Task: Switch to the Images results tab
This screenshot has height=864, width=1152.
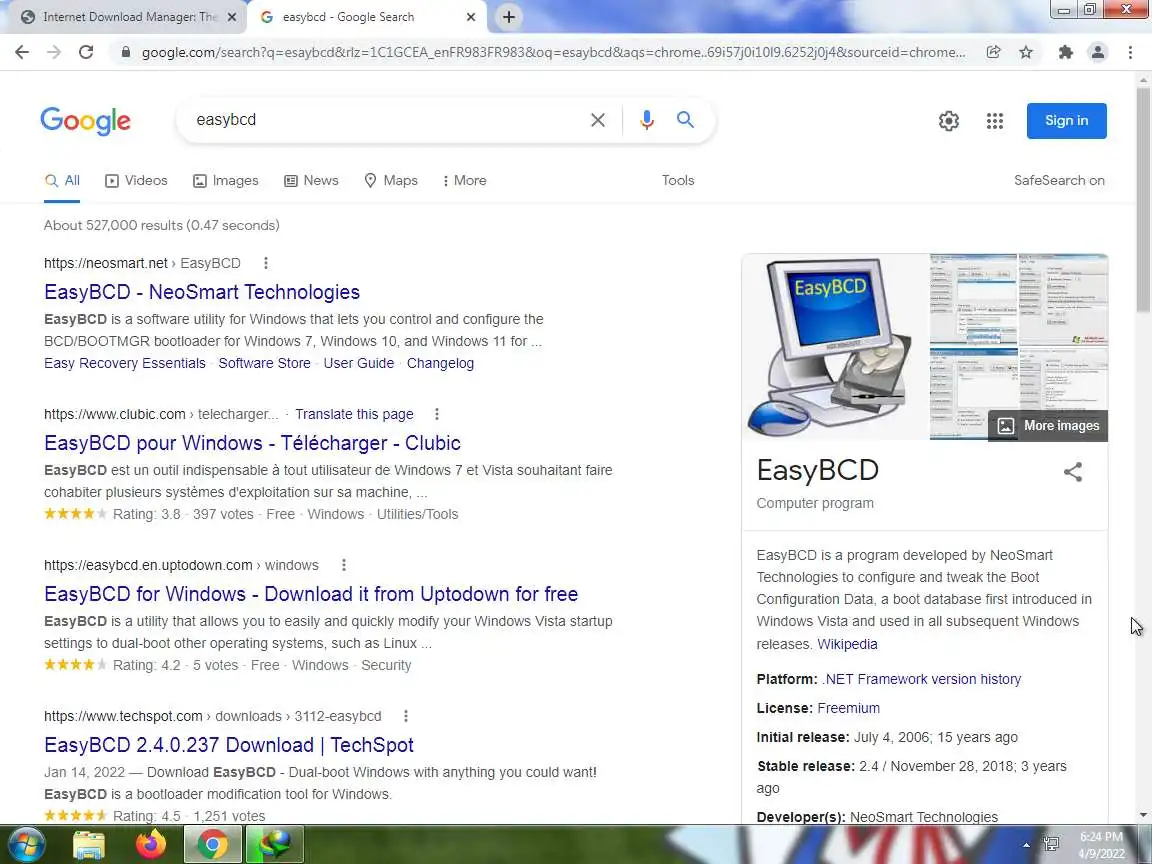Action: [x=226, y=181]
